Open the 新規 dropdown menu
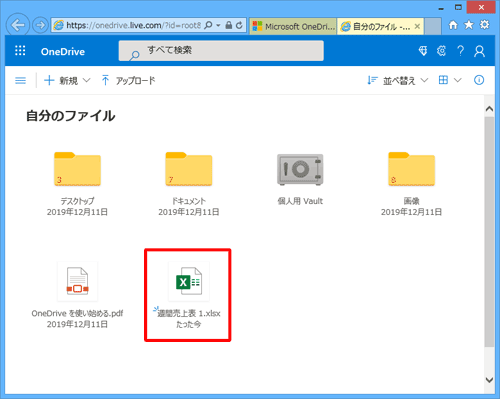Screen dimensions: 500x399 67,80
